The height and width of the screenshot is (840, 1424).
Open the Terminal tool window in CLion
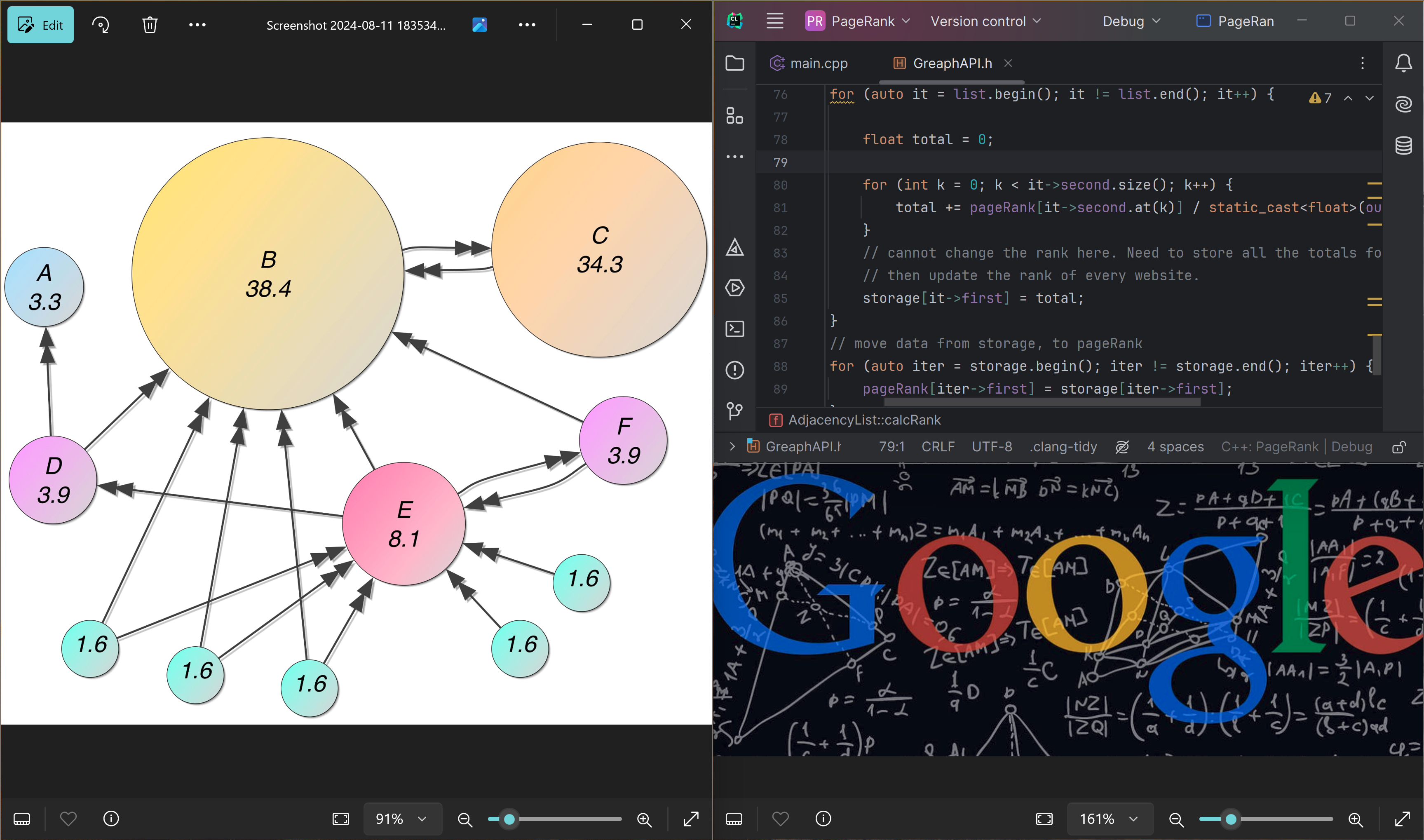click(x=734, y=329)
